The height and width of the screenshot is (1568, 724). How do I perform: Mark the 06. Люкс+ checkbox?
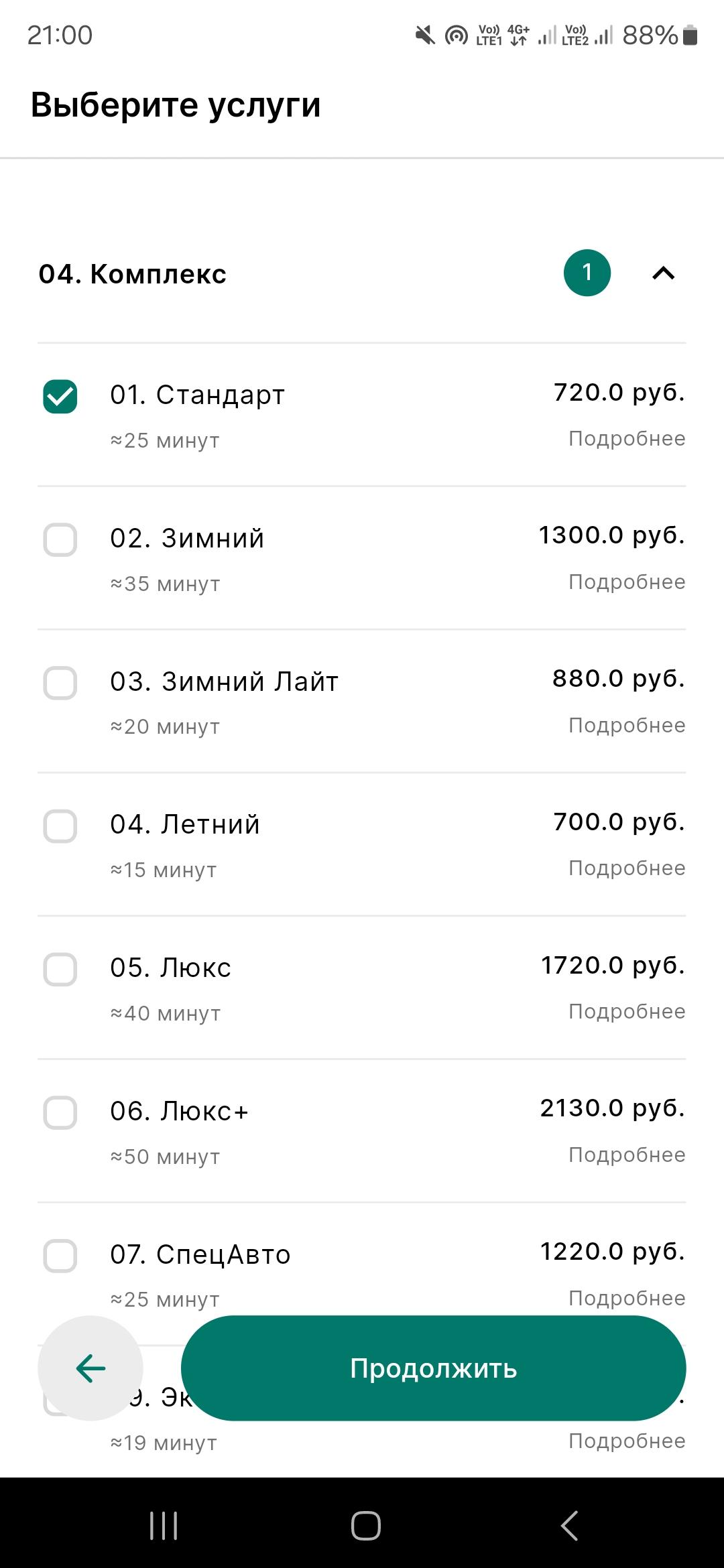(60, 1112)
